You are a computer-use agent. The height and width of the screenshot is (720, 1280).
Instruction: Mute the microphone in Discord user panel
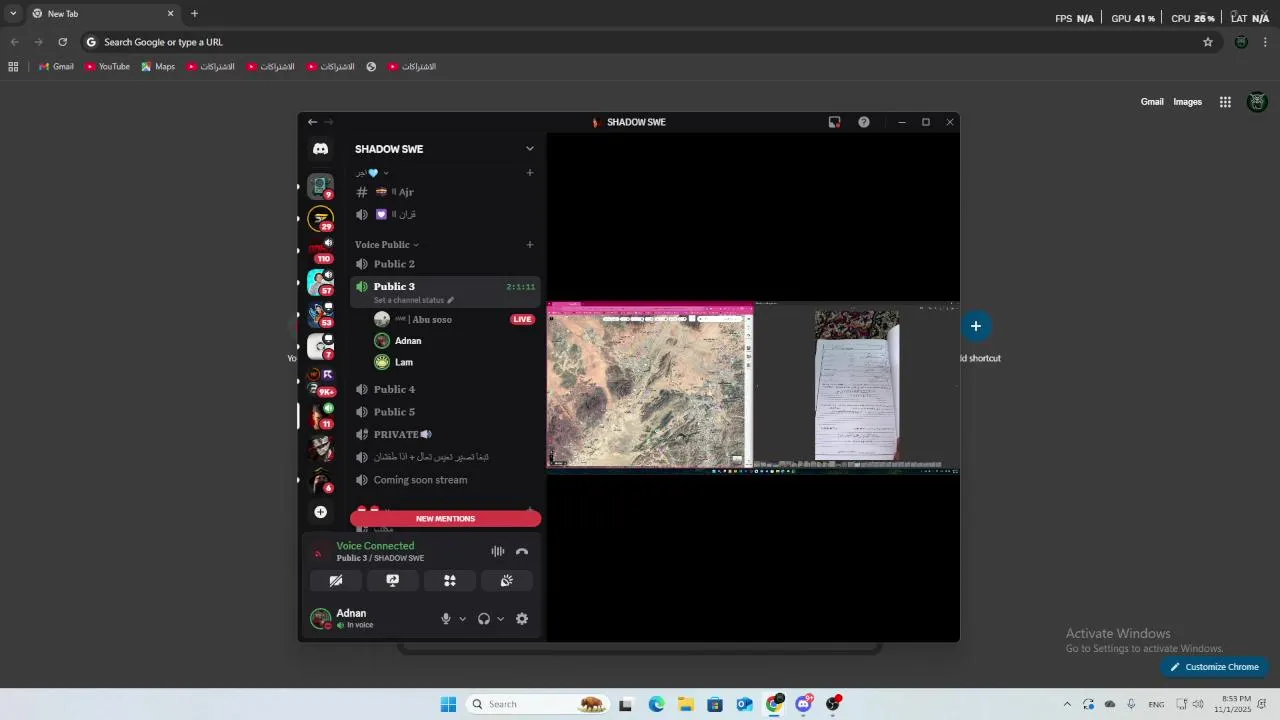[446, 619]
